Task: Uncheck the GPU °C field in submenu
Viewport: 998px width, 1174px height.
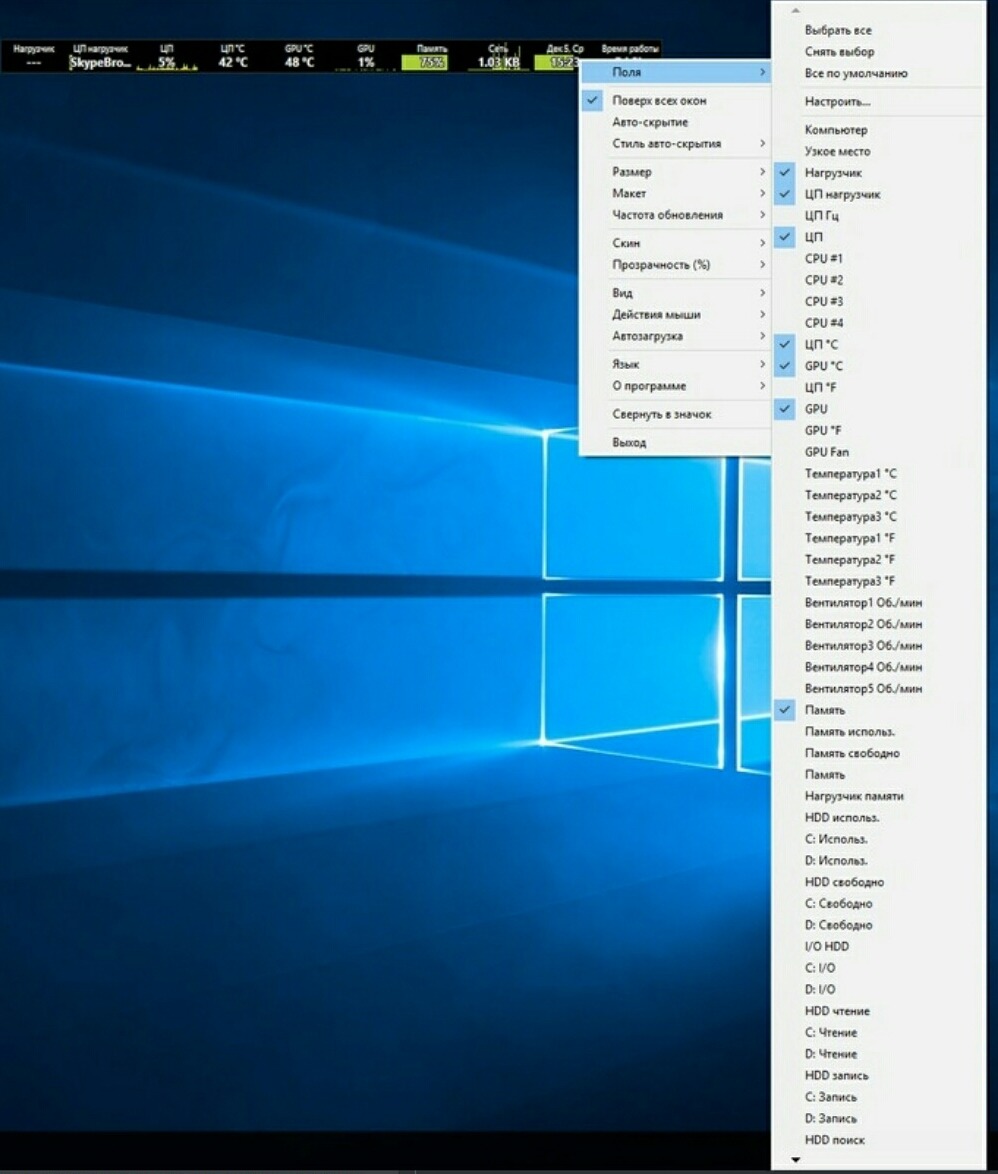Action: pyautogui.click(x=823, y=366)
